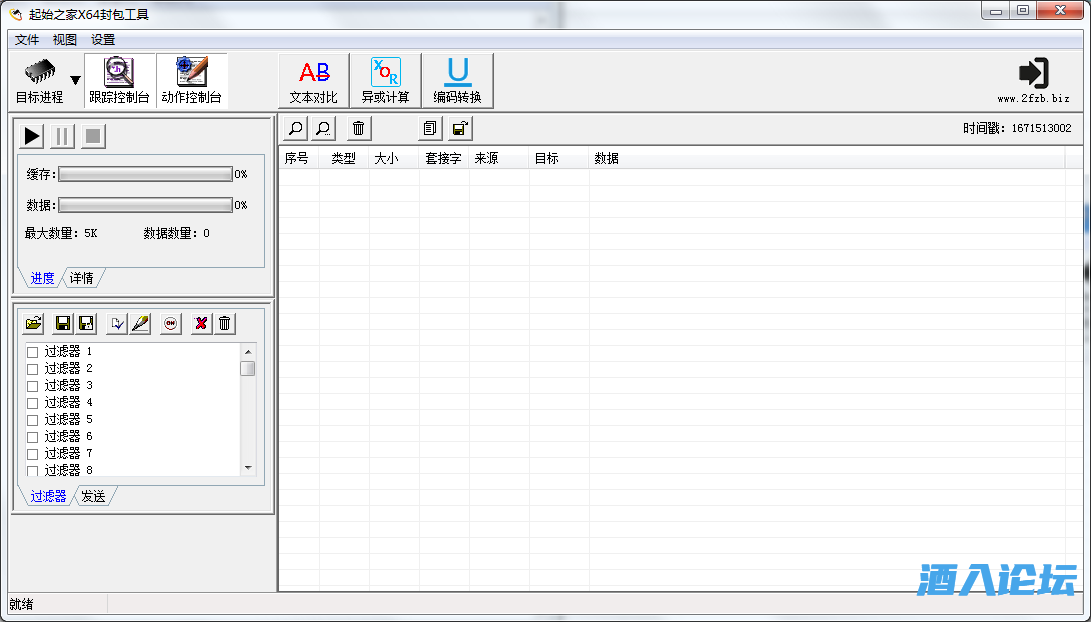The height and width of the screenshot is (622, 1091).
Task: Open the 文本对比 text compare tool
Action: (x=314, y=81)
